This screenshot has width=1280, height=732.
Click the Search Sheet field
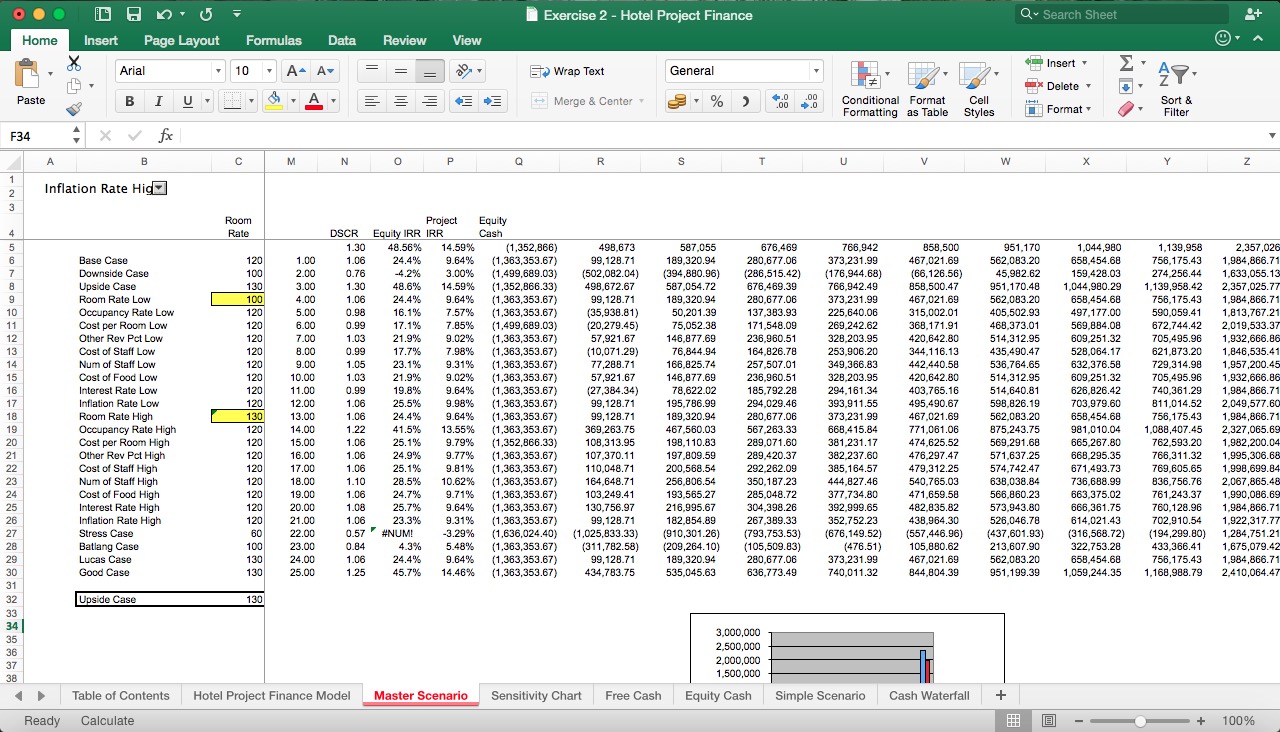pos(1120,14)
